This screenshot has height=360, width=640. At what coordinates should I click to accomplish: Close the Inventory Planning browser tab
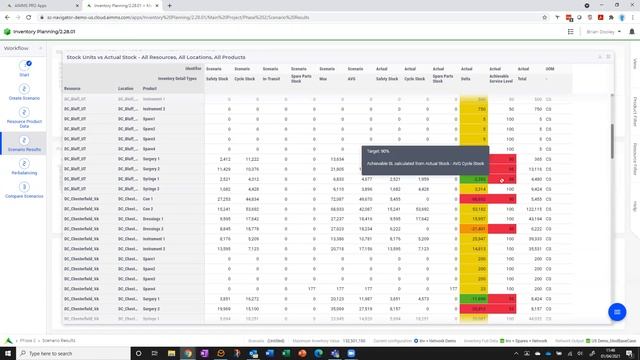pyautogui.click(x=157, y=6)
